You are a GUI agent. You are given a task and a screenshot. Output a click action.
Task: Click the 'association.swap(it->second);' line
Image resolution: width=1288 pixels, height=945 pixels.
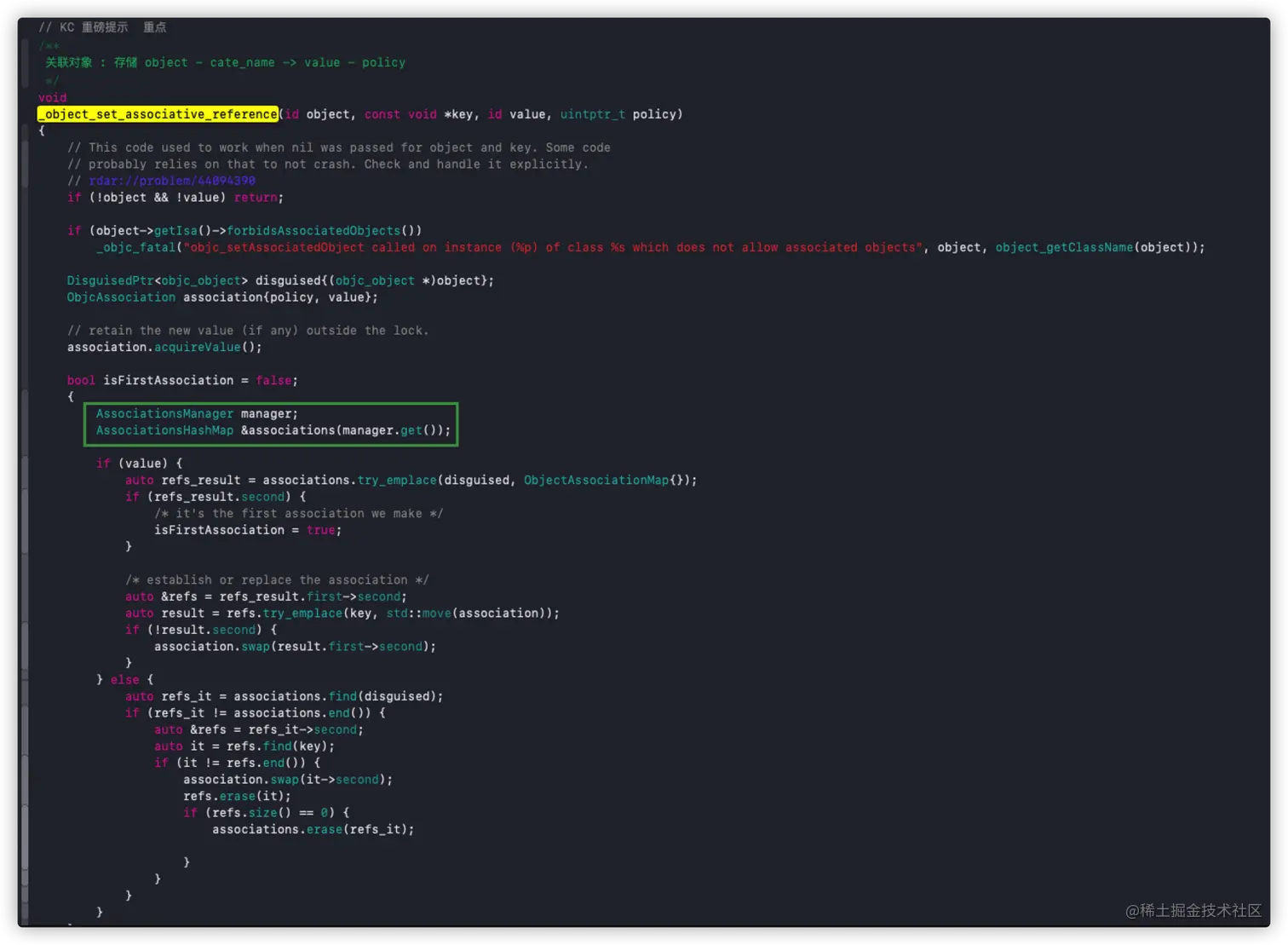[288, 780]
